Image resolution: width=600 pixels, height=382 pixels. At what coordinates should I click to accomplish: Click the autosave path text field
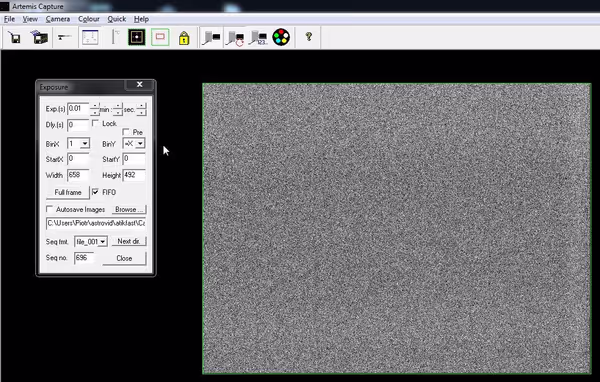[96, 223]
